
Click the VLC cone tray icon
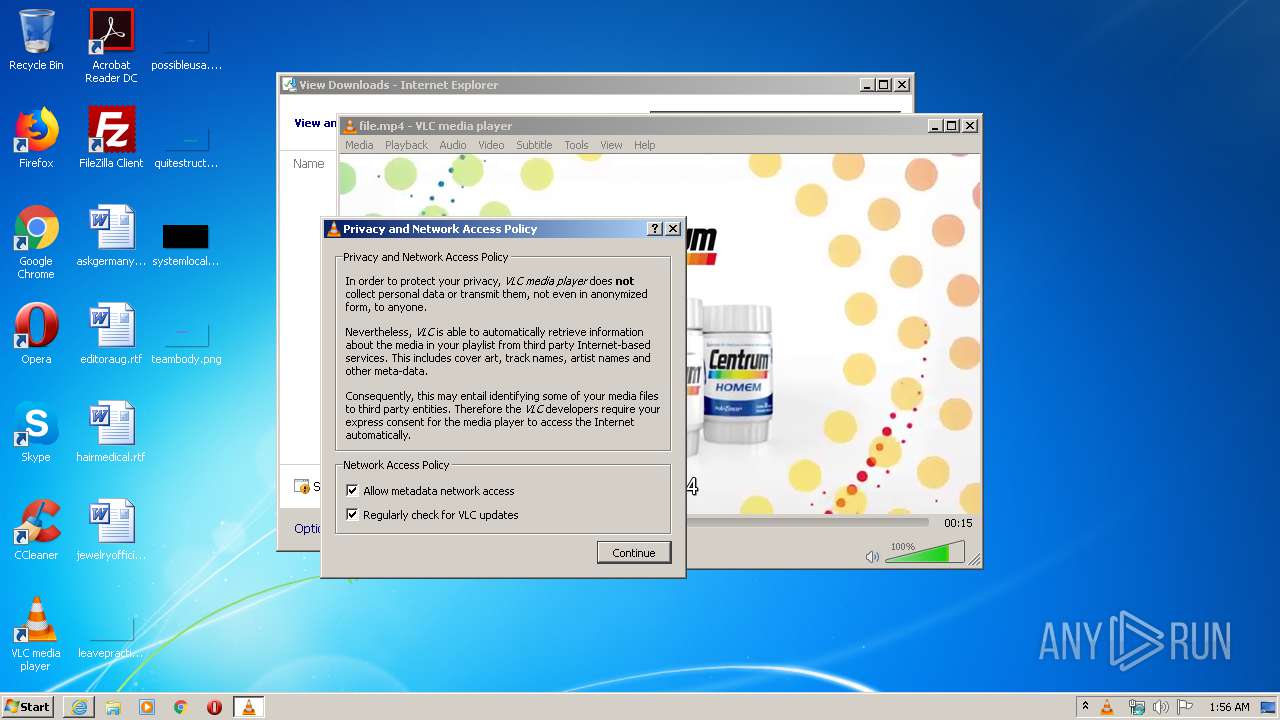[x=1107, y=707]
